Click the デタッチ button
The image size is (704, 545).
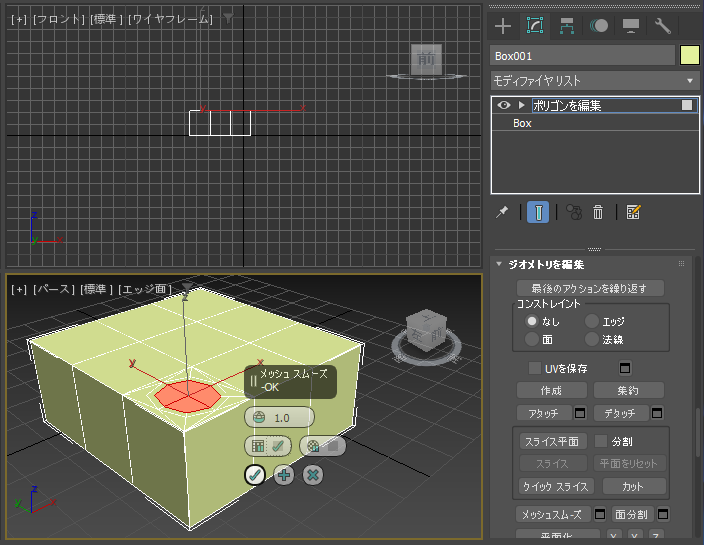[x=621, y=413]
